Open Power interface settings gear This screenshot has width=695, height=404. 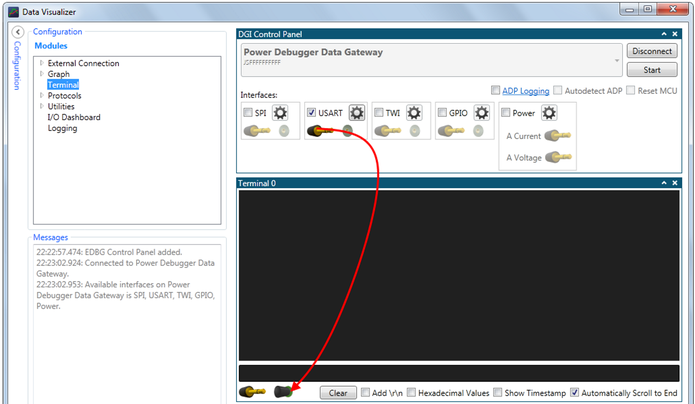pos(549,113)
